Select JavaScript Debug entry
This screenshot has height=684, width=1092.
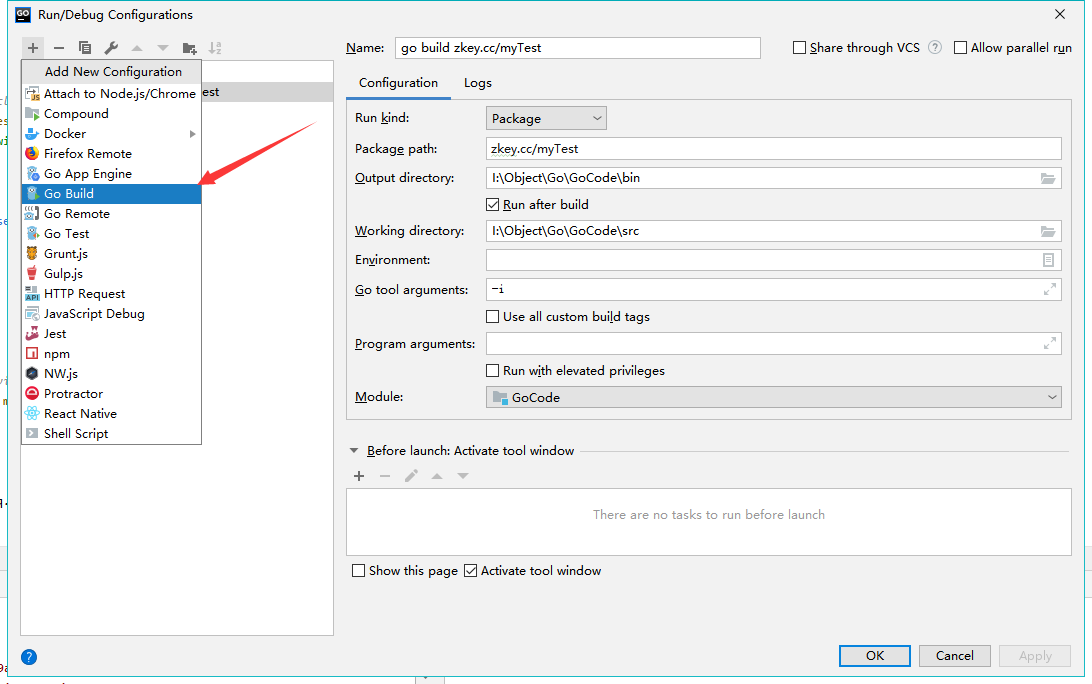click(111, 314)
